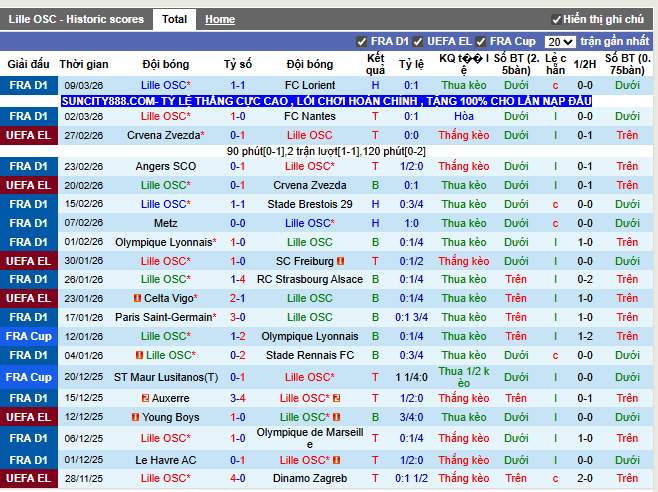Open Crvena Zvezda link in 27/02/26 row
Image resolution: width=658 pixels, height=492 pixels.
pos(166,135)
